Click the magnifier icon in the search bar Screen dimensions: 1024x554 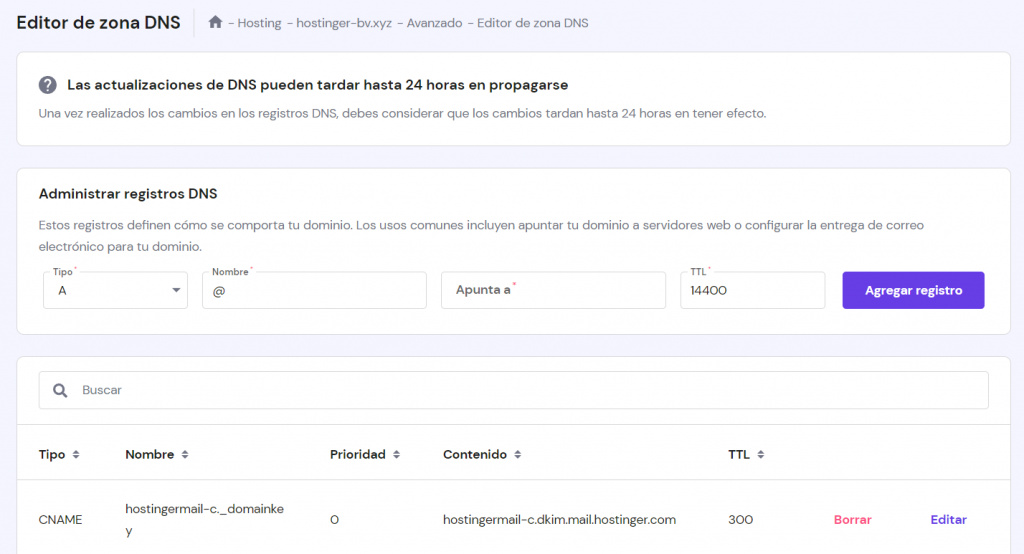tap(60, 390)
